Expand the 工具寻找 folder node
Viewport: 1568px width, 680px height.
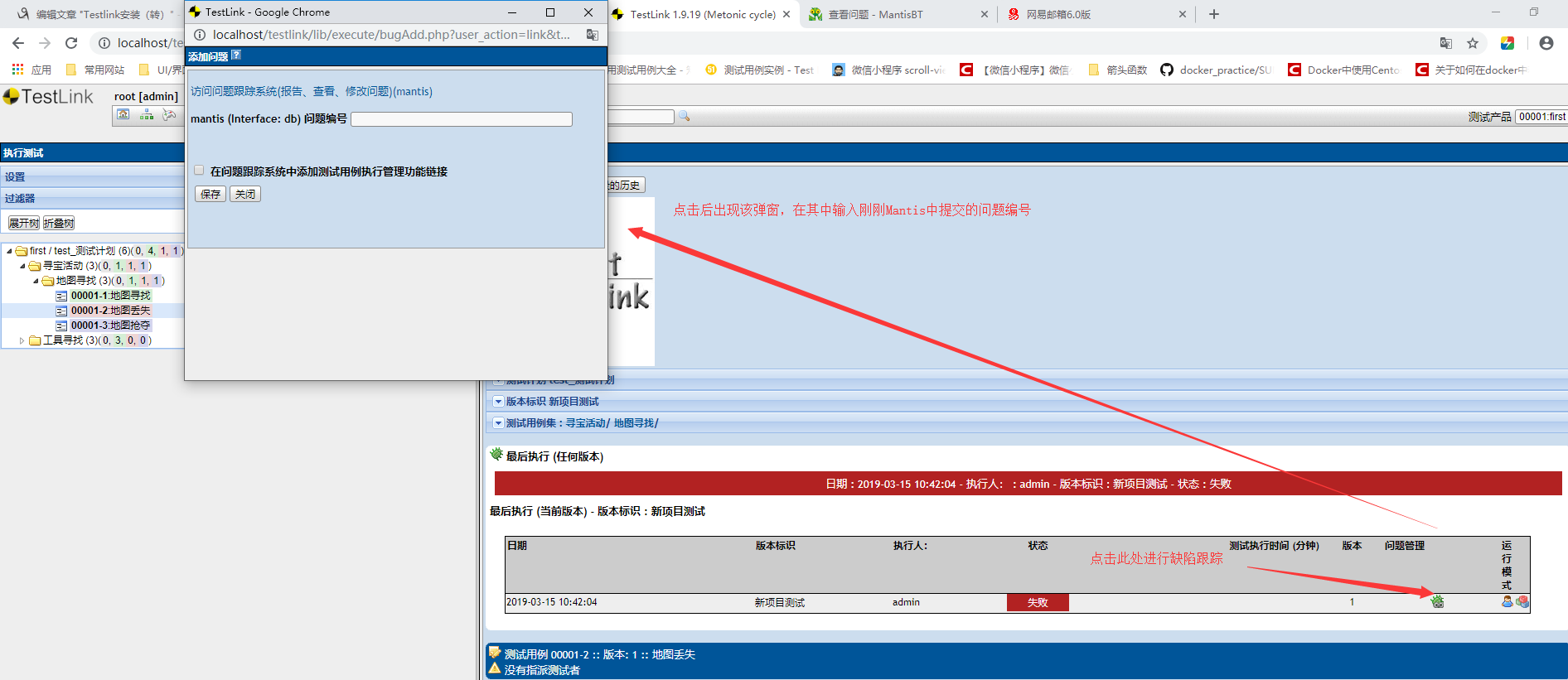coord(22,340)
